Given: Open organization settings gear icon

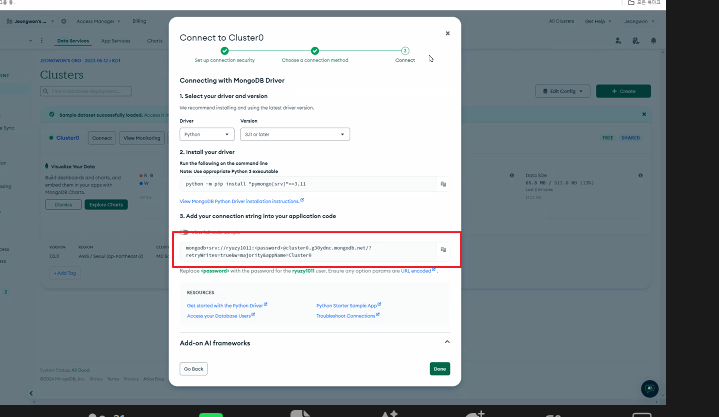Looking at the screenshot, I should tap(64, 21).
